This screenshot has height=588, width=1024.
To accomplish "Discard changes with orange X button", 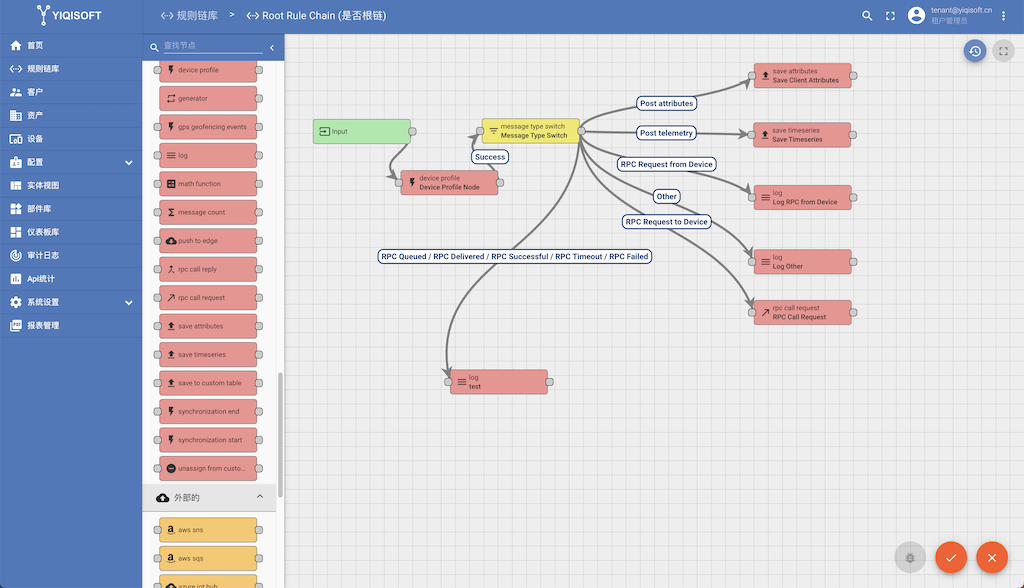I will tap(992, 557).
